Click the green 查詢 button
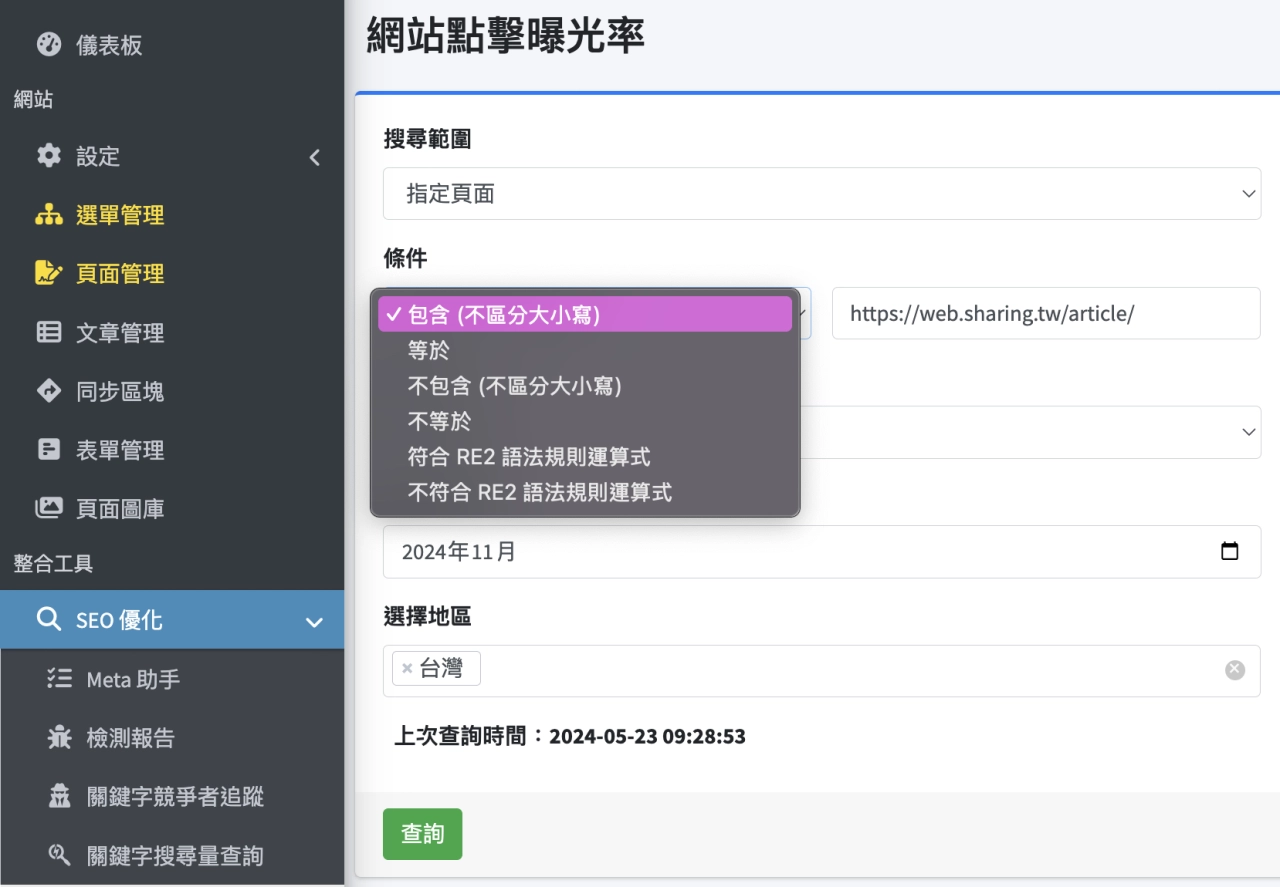 coord(422,834)
